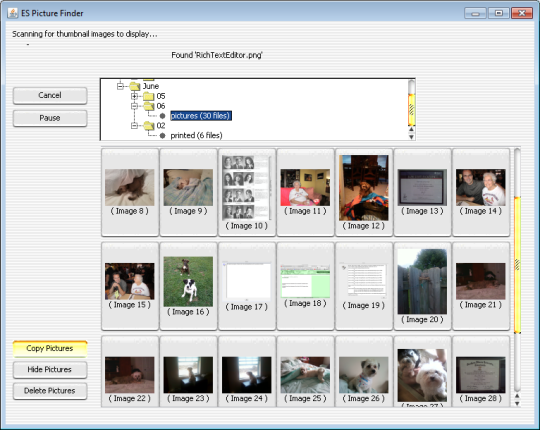The height and width of the screenshot is (430, 540).
Task: Click the thumbnail grid scrollbar thumb
Action: tap(517, 265)
